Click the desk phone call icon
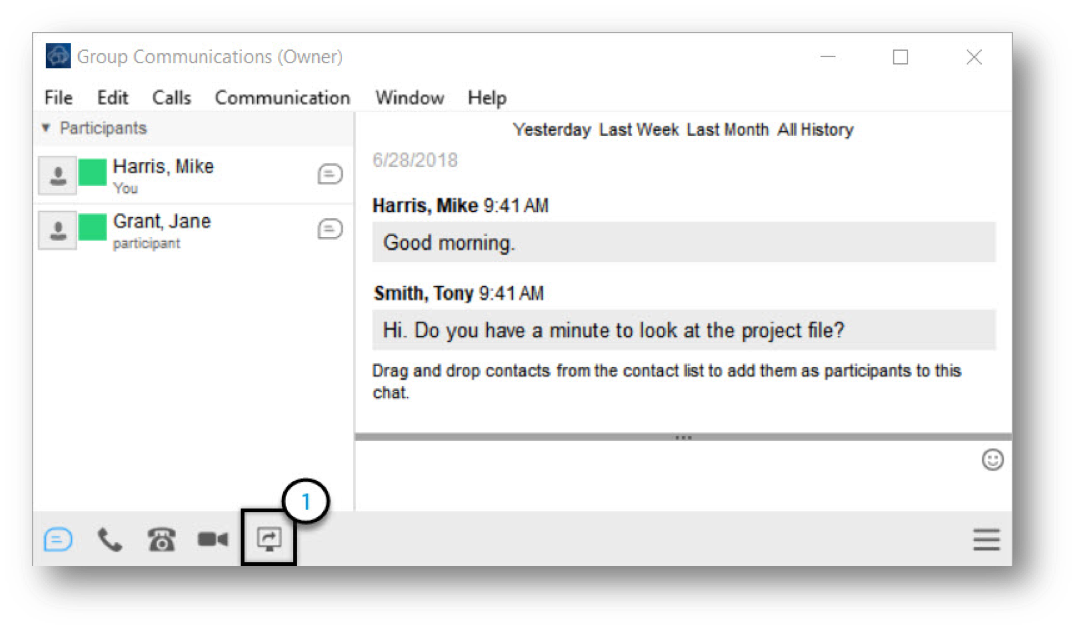Viewport: 1078px width, 631px height. [x=162, y=540]
